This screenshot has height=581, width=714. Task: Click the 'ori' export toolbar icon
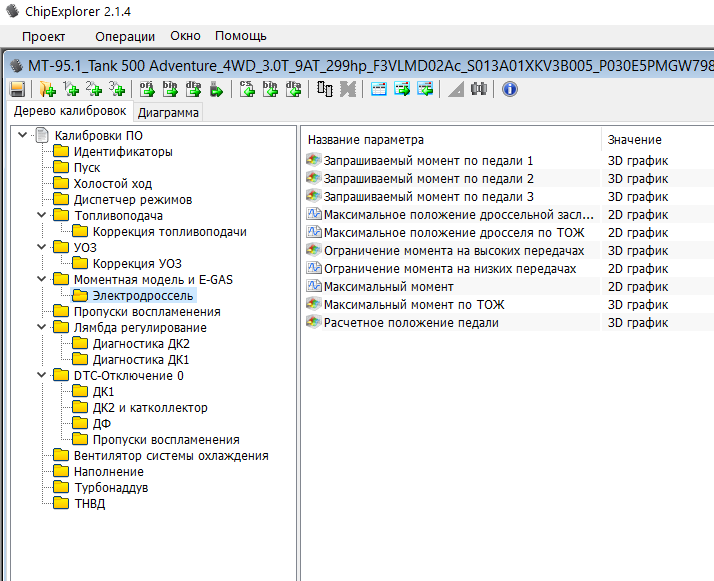click(147, 89)
